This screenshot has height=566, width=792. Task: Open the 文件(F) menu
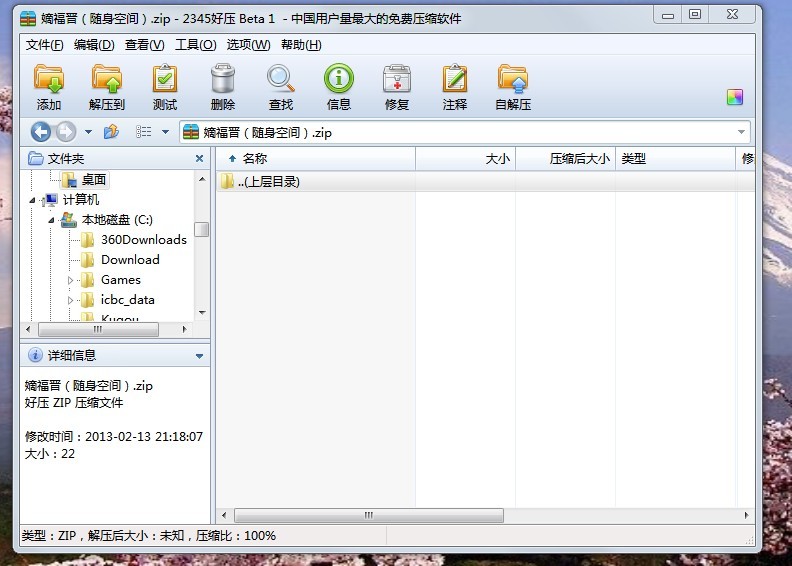pyautogui.click(x=44, y=45)
